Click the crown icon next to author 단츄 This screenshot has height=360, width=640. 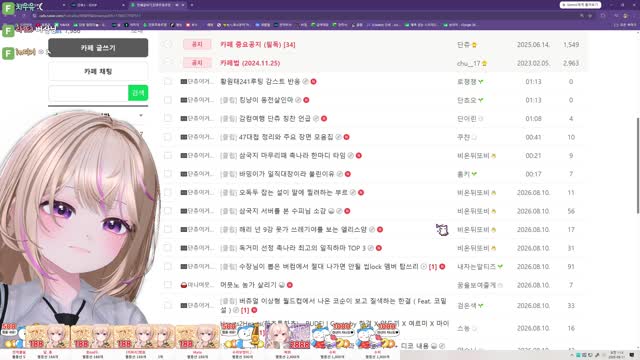[474, 45]
